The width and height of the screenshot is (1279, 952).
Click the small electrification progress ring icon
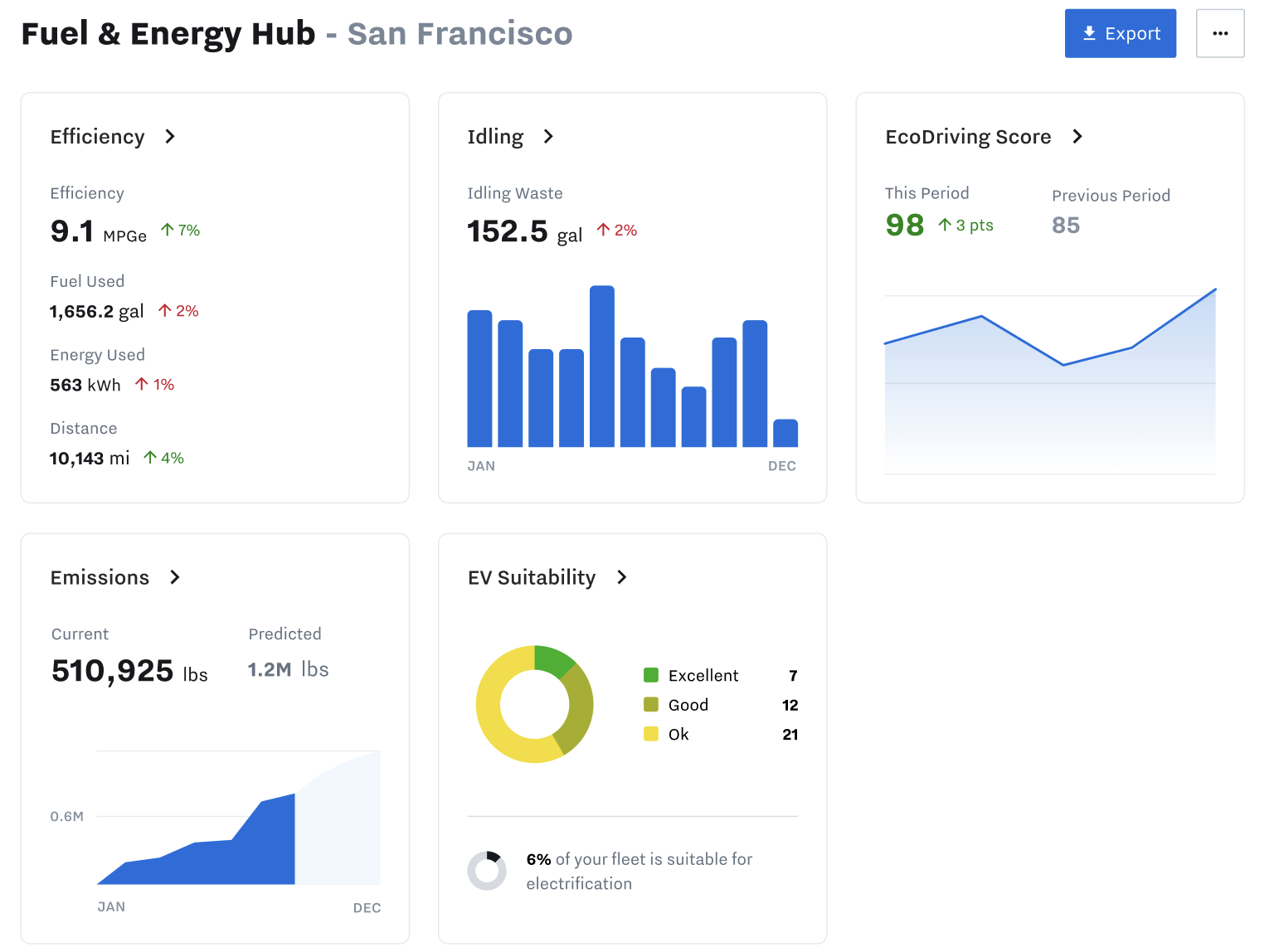[488, 871]
